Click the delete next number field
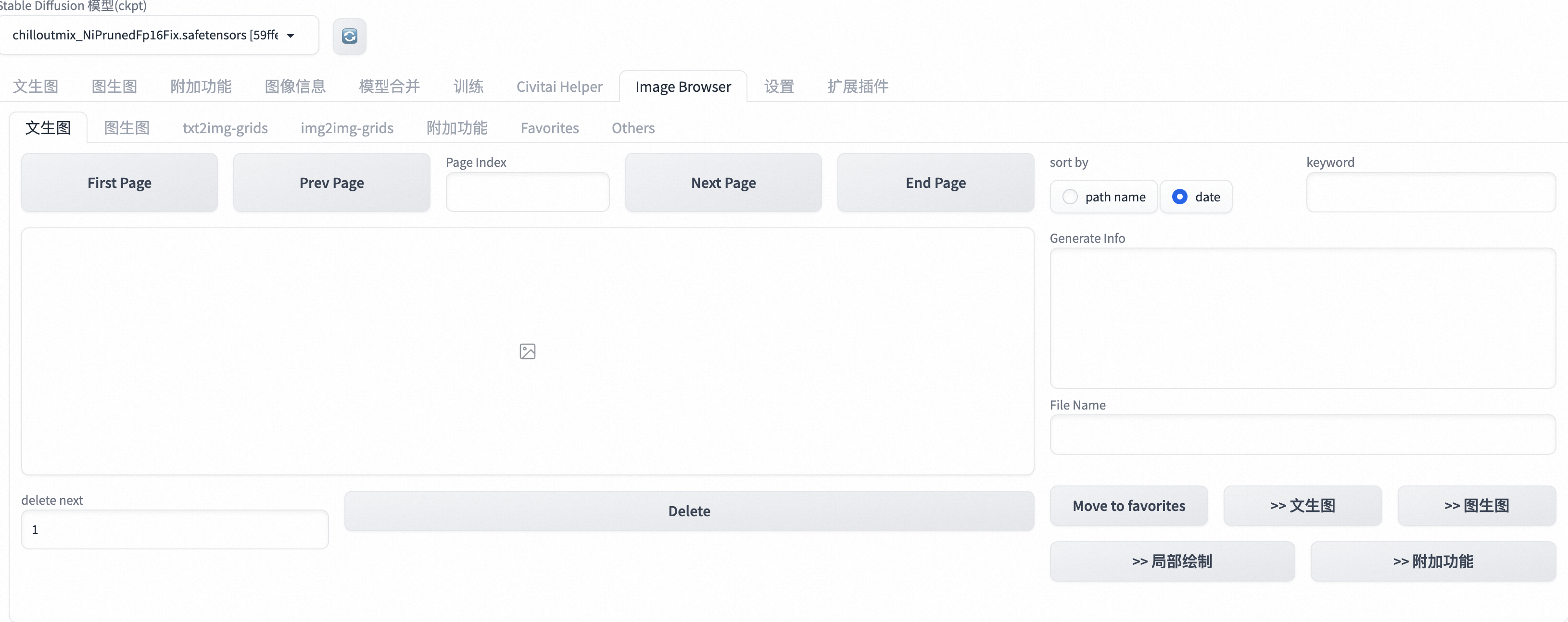Image resolution: width=1568 pixels, height=622 pixels. pyautogui.click(x=175, y=530)
